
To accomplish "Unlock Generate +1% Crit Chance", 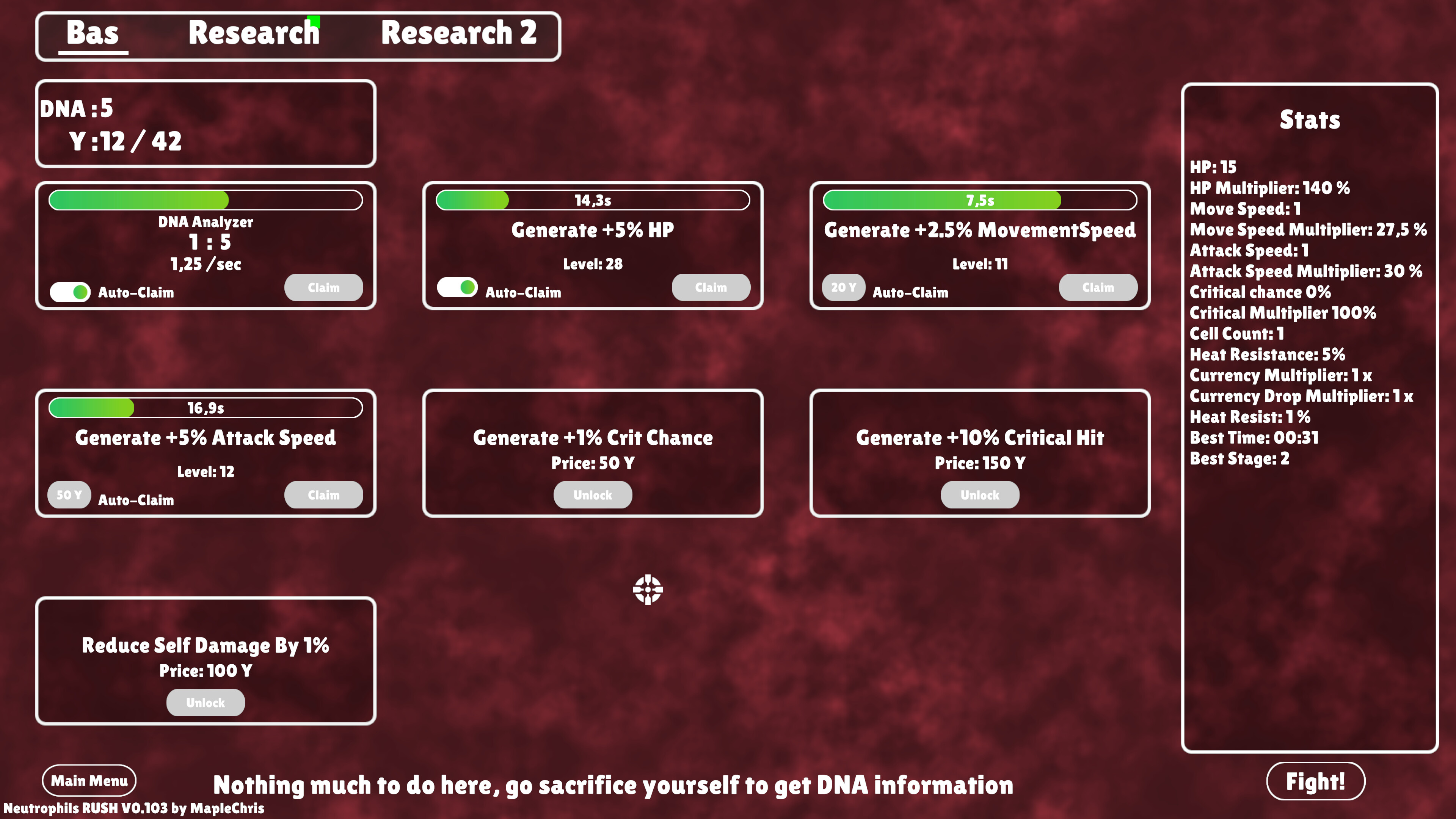I will (x=593, y=494).
